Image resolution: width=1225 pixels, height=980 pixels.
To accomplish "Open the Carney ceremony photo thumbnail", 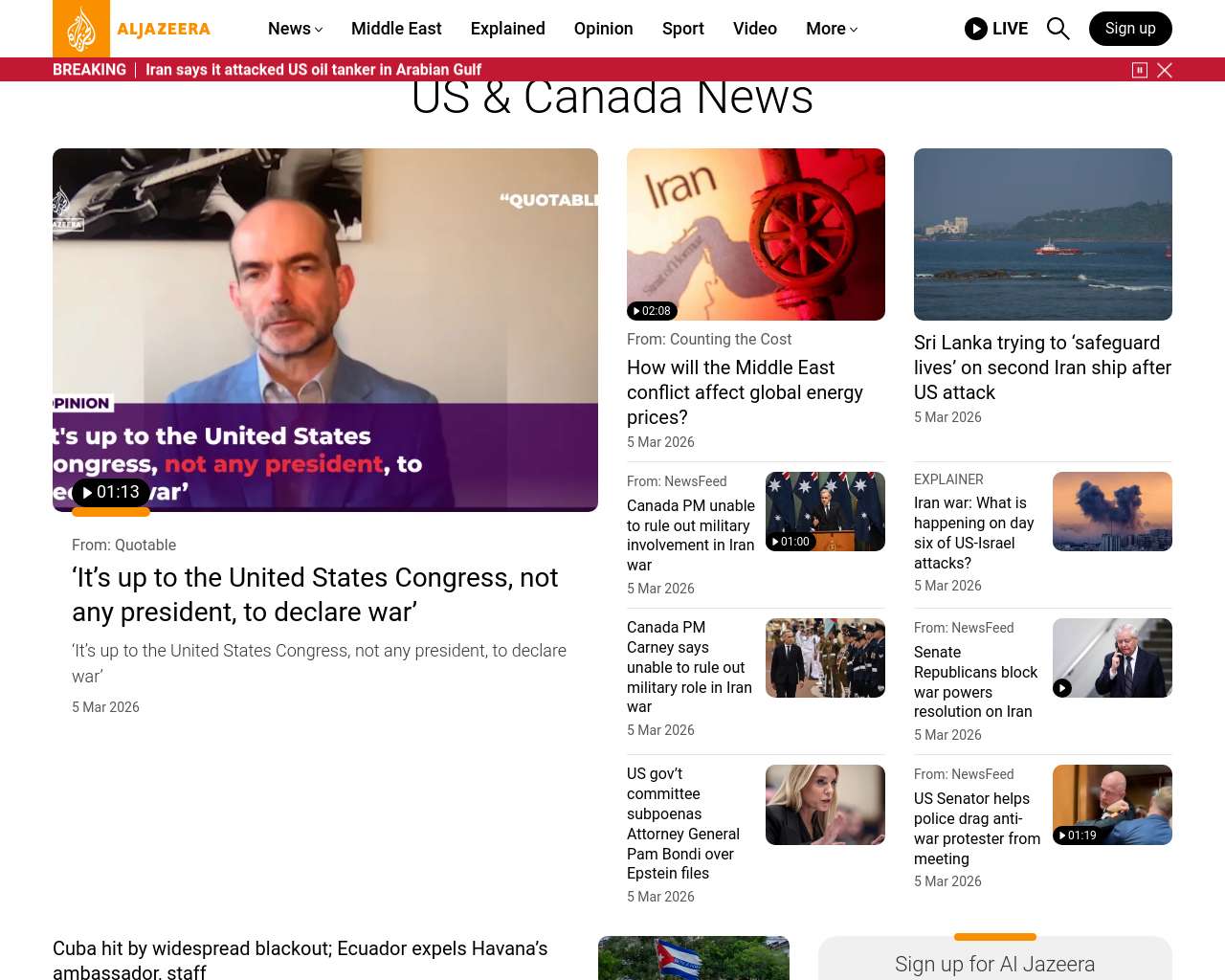I will click(825, 657).
